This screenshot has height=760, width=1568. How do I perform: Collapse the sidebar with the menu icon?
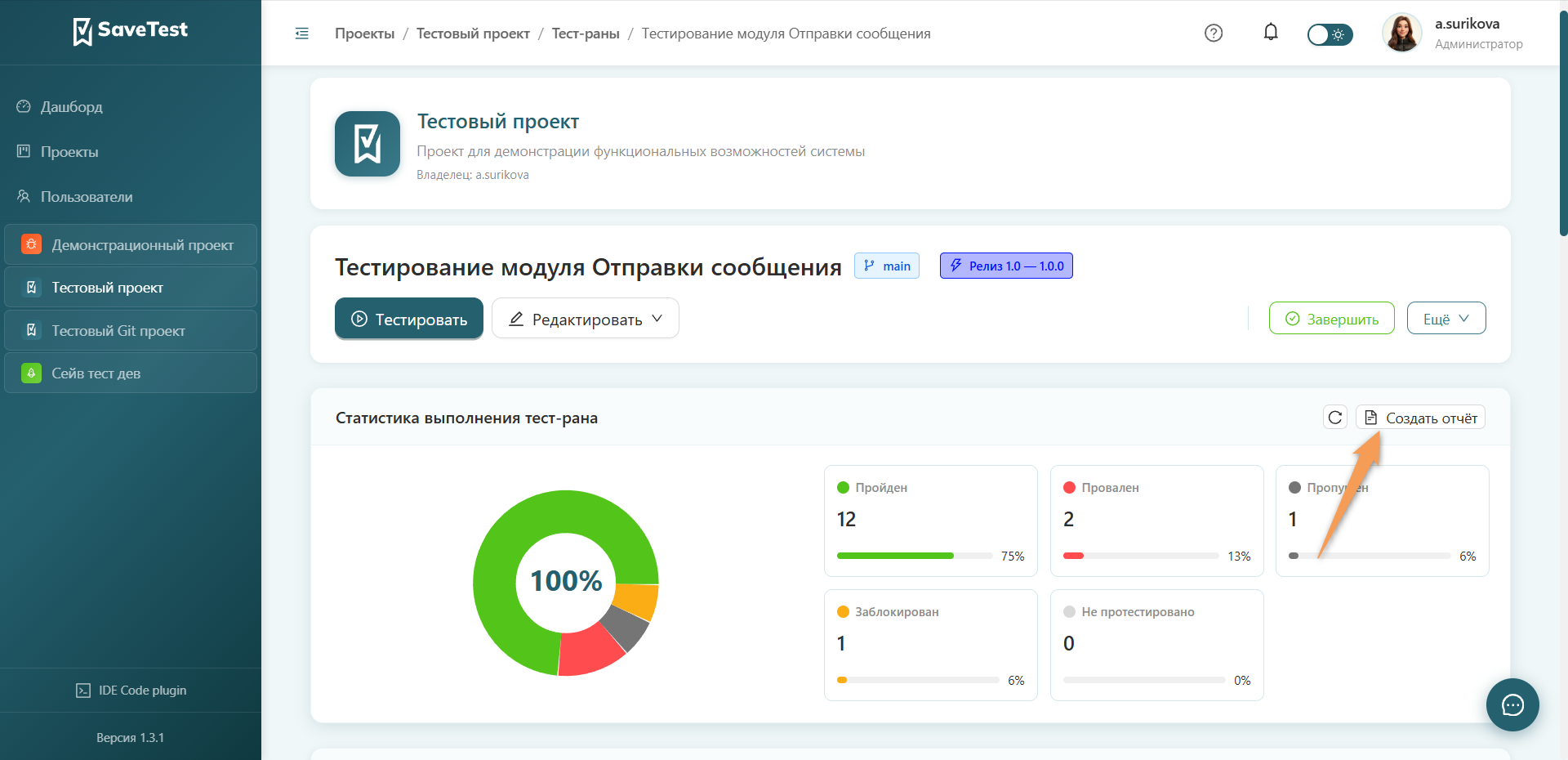coord(302,34)
